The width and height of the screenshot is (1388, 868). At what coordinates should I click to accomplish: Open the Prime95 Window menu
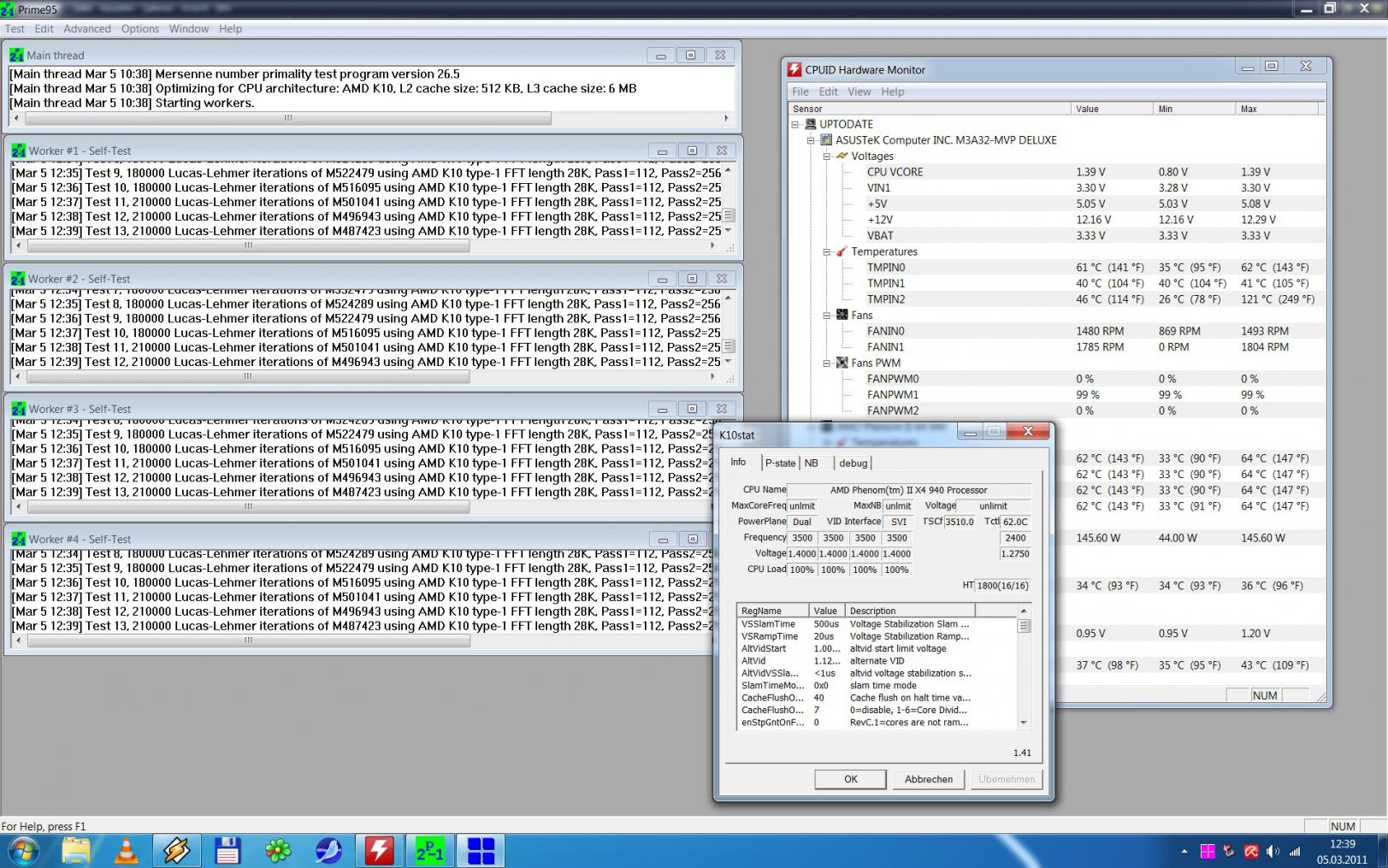tap(189, 28)
